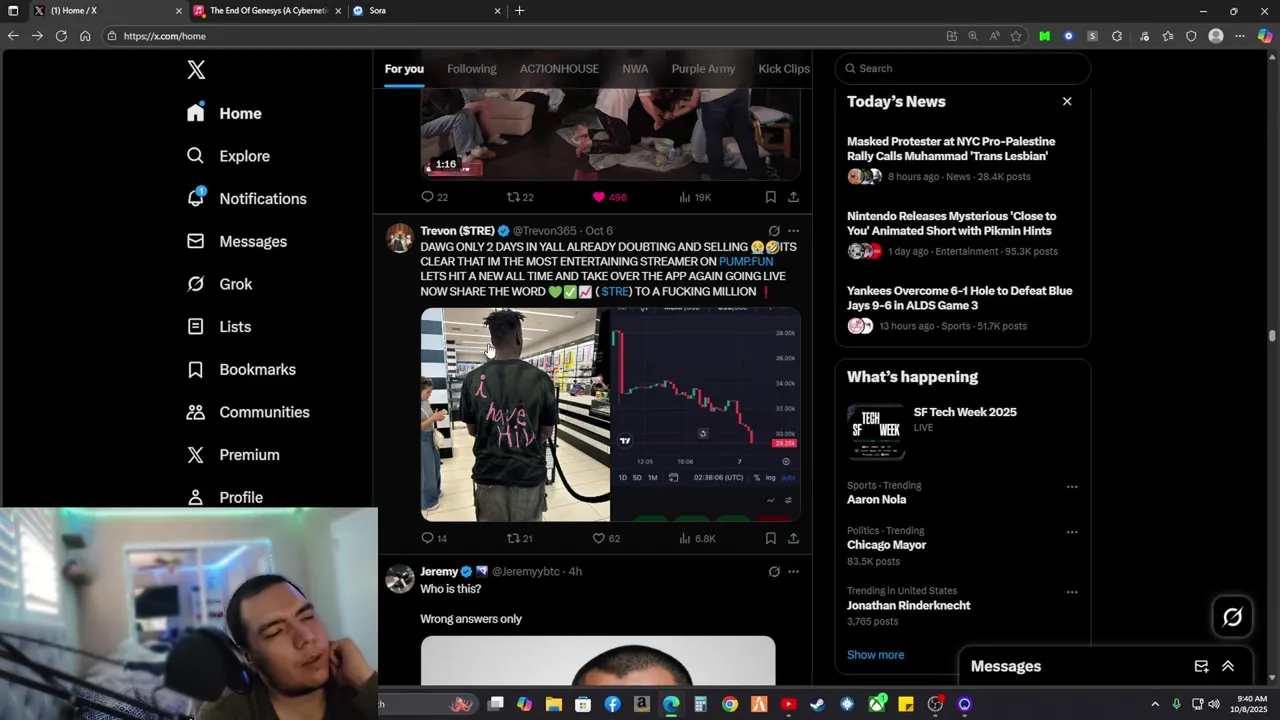1280x720 pixels.
Task: Share Trevon's post
Action: pyautogui.click(x=793, y=538)
